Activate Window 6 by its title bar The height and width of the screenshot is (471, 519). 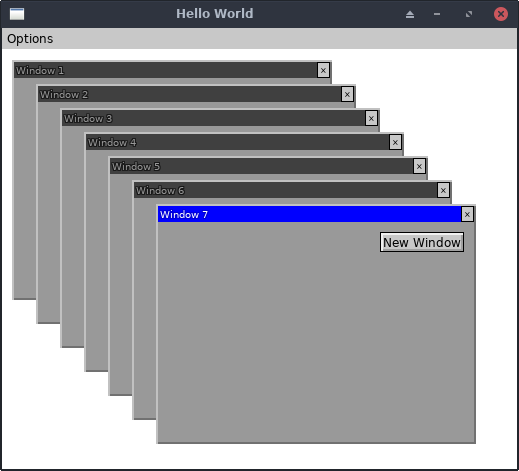pos(285,190)
